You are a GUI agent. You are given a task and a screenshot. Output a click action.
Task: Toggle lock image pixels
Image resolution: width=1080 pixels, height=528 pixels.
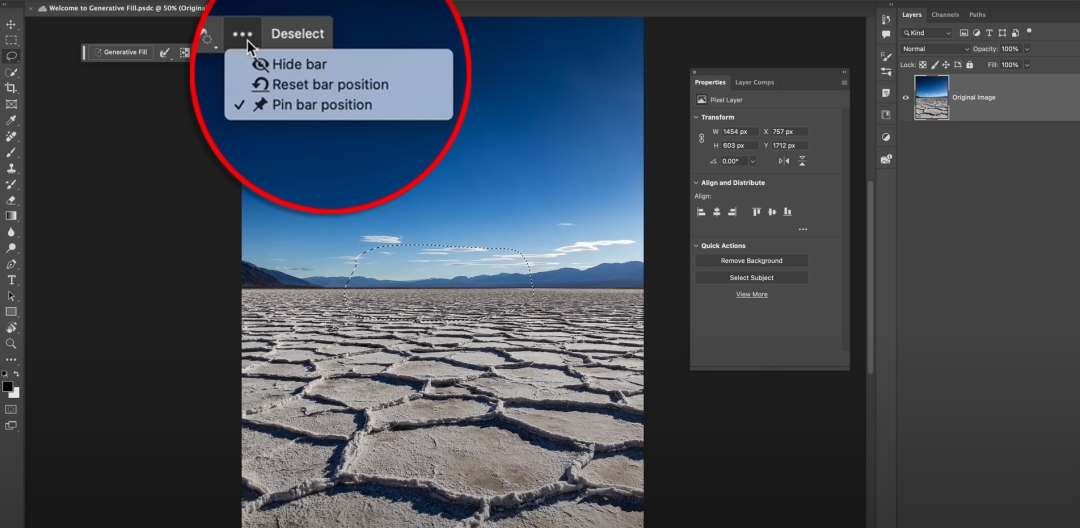point(935,65)
